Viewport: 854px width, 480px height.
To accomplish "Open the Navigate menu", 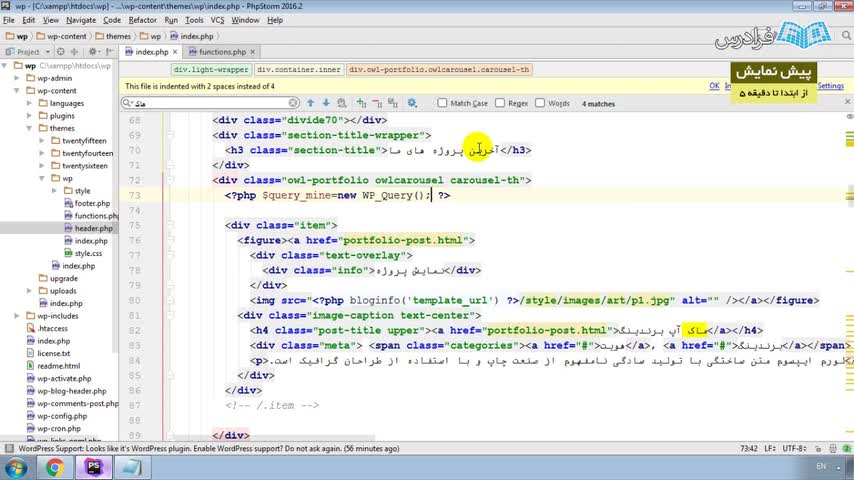I will 81,20.
